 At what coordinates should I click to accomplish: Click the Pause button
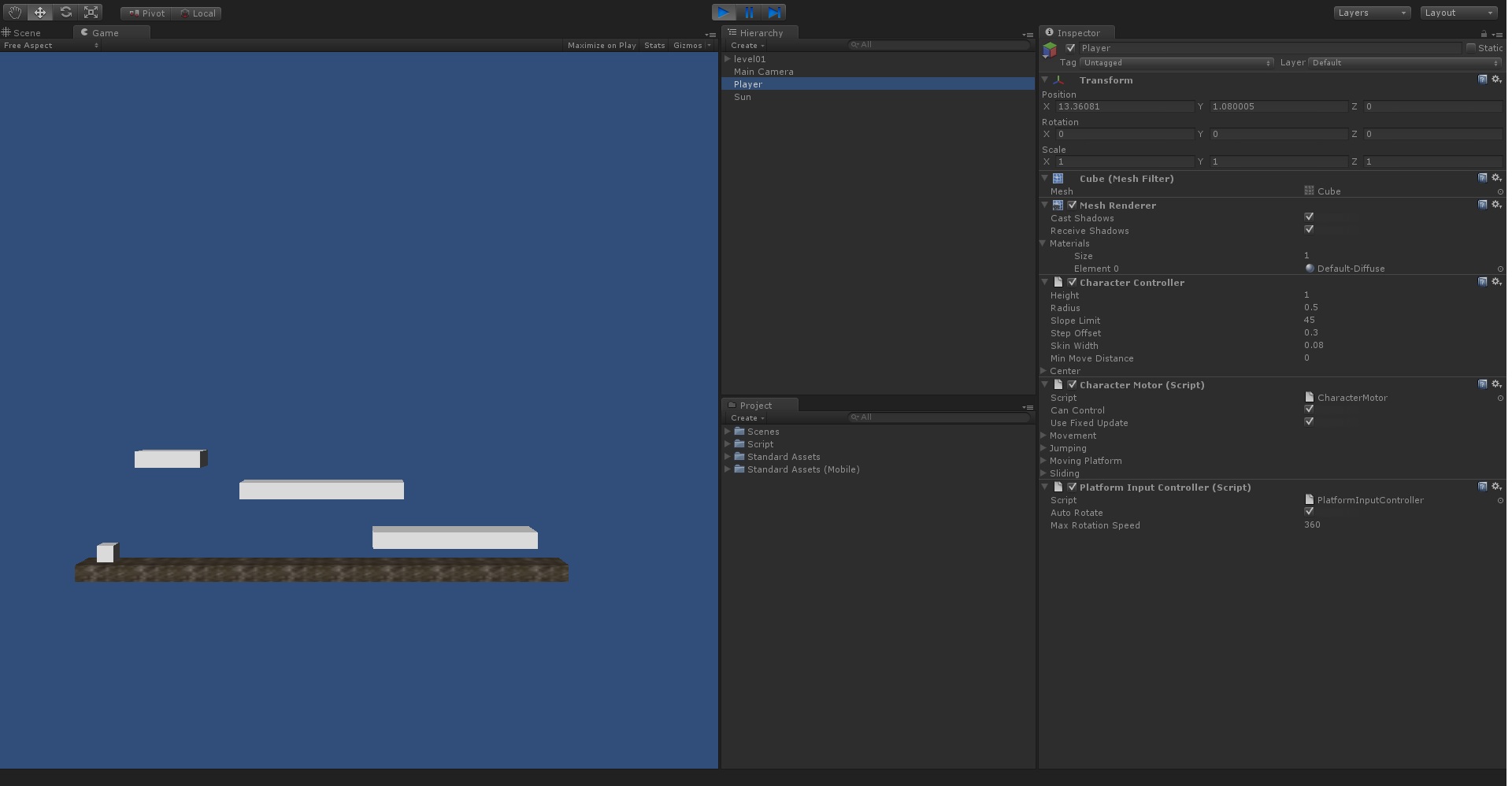click(749, 13)
